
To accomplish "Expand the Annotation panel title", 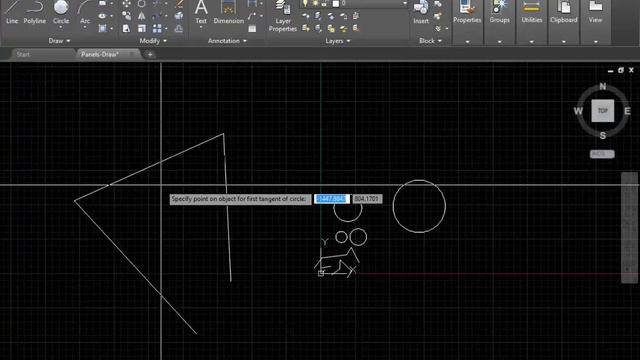I will 227,41.
